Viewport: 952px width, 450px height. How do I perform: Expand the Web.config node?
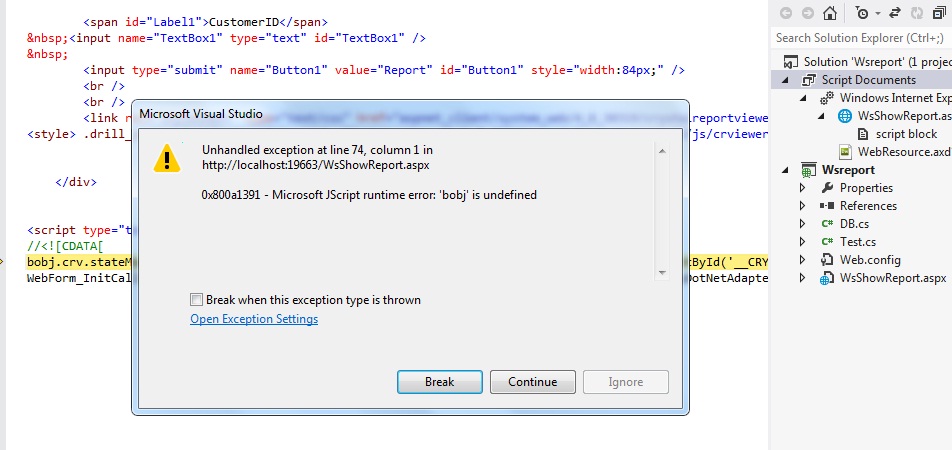click(x=803, y=260)
